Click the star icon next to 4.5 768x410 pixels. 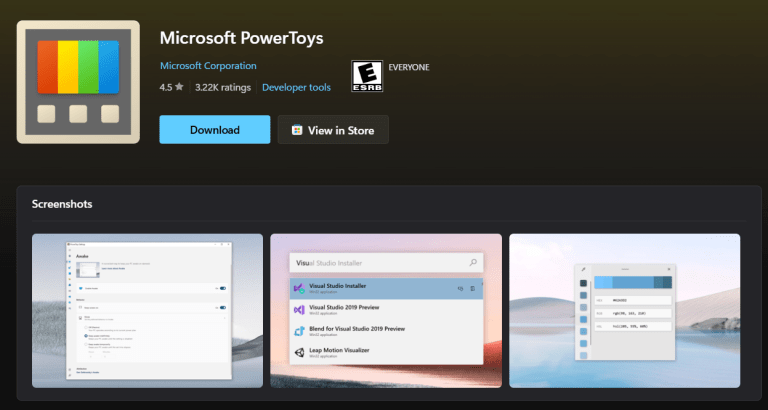coord(179,87)
